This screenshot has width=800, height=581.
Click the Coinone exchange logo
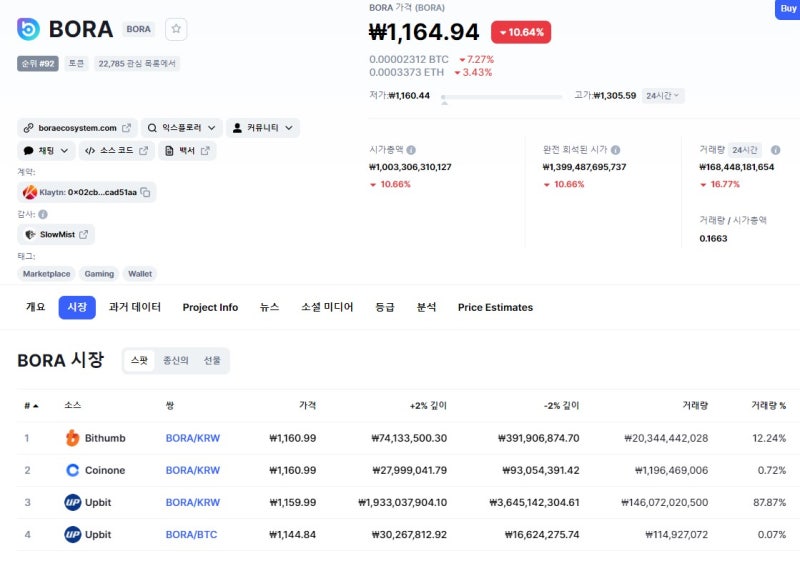(x=72, y=470)
